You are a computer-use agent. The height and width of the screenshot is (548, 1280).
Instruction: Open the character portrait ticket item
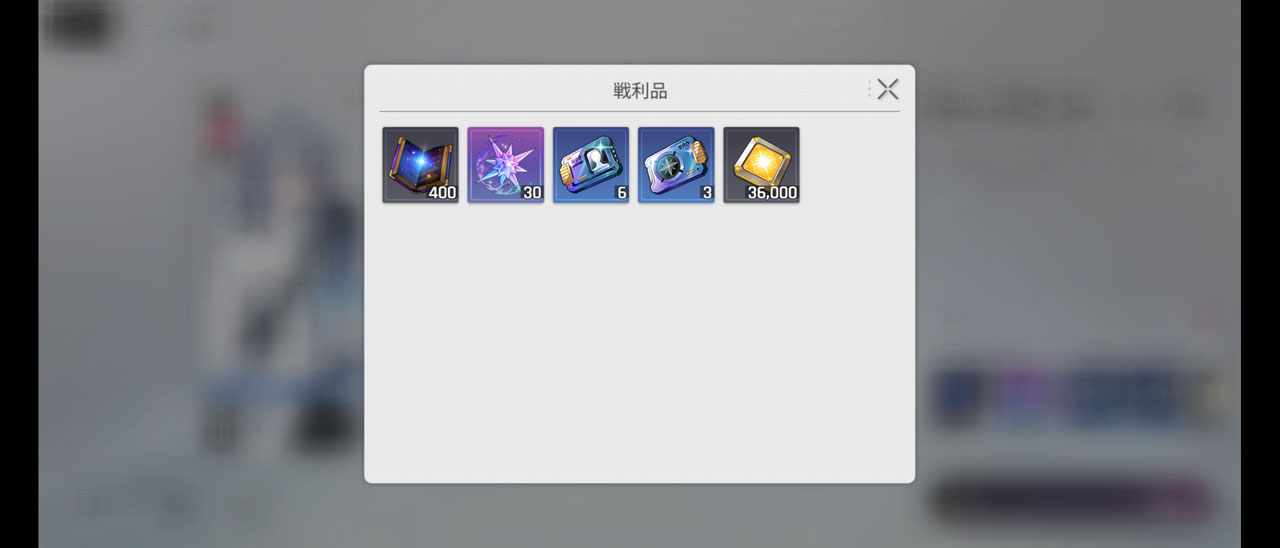pyautogui.click(x=591, y=164)
